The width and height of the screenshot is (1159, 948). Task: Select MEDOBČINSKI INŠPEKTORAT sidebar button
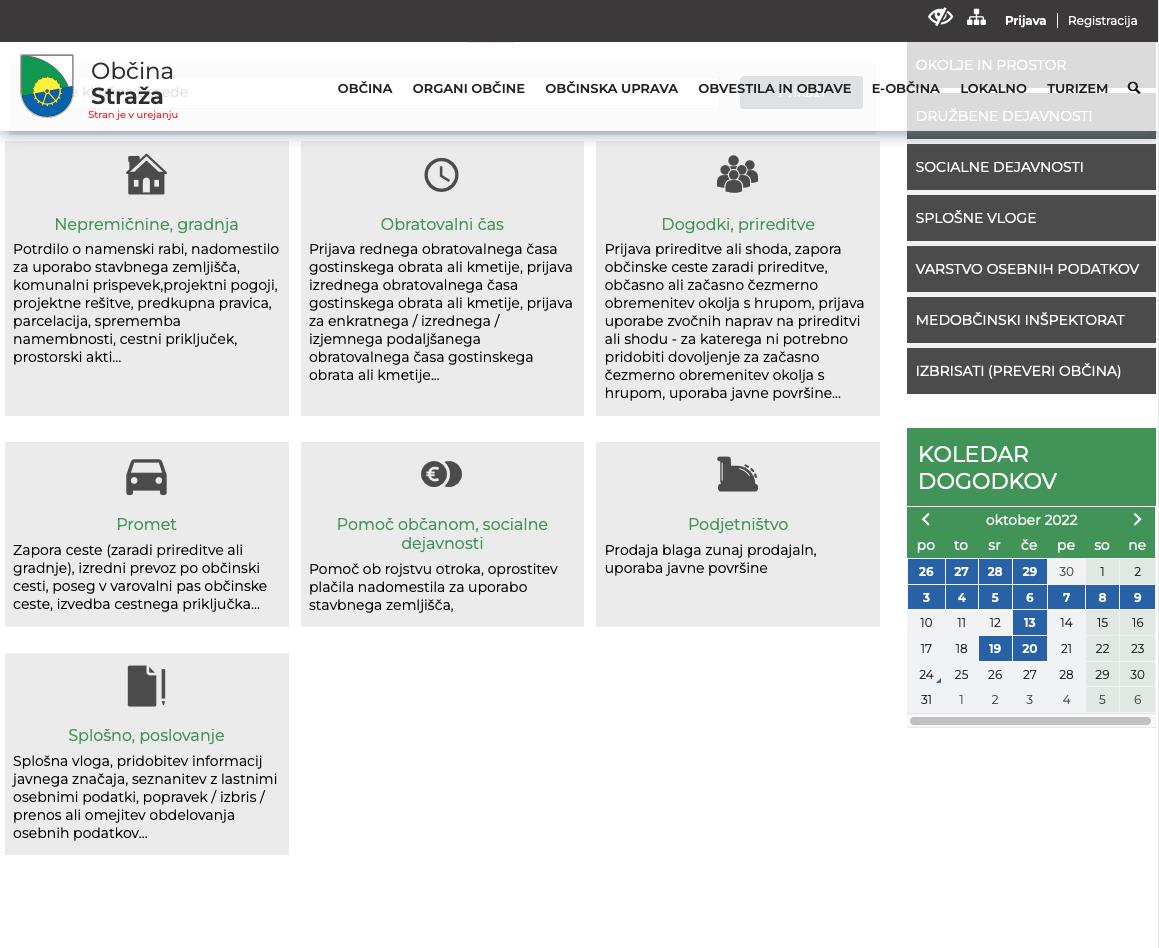(x=1031, y=320)
